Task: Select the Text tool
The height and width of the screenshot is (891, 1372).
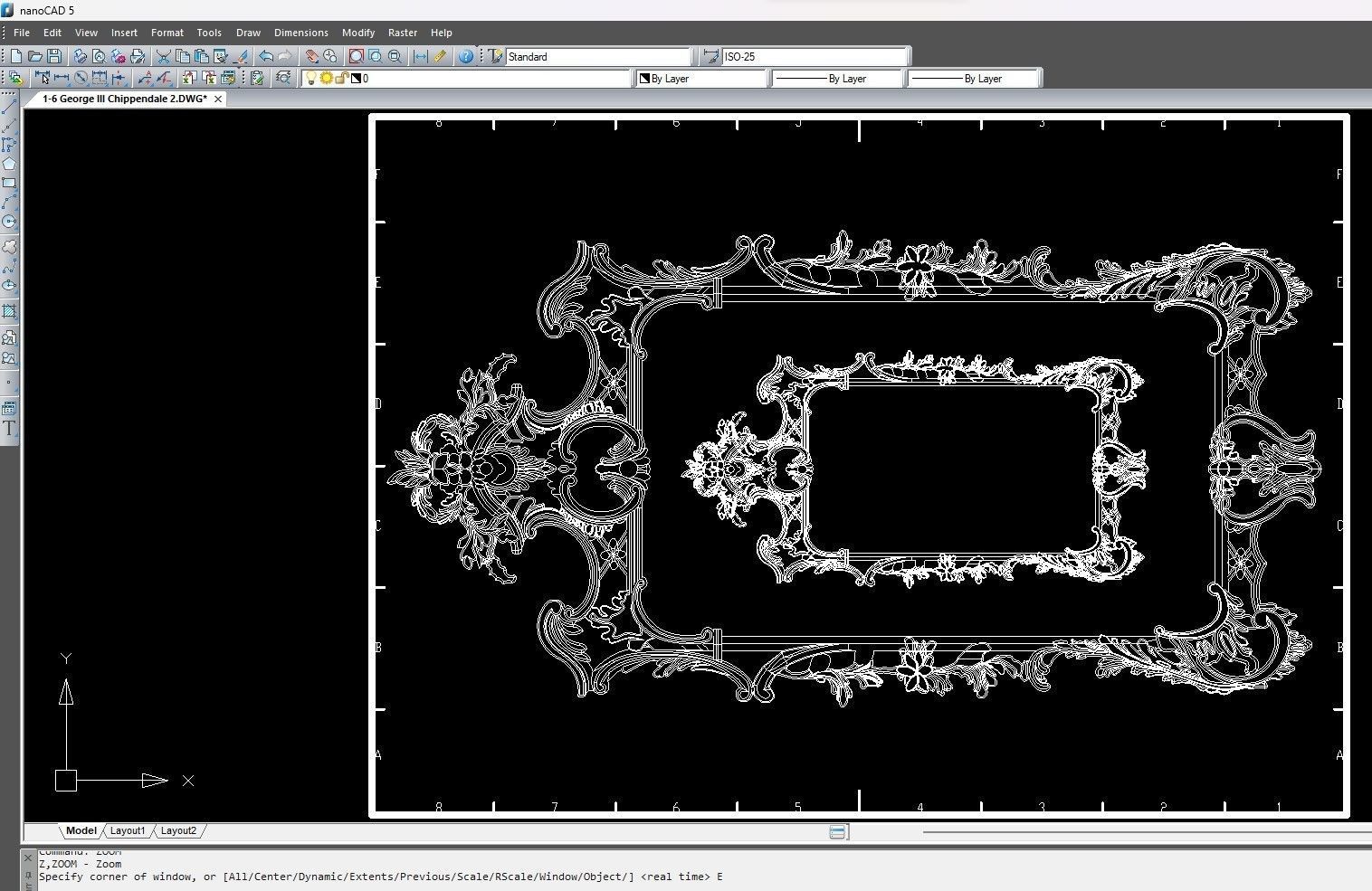Action: pos(9,428)
